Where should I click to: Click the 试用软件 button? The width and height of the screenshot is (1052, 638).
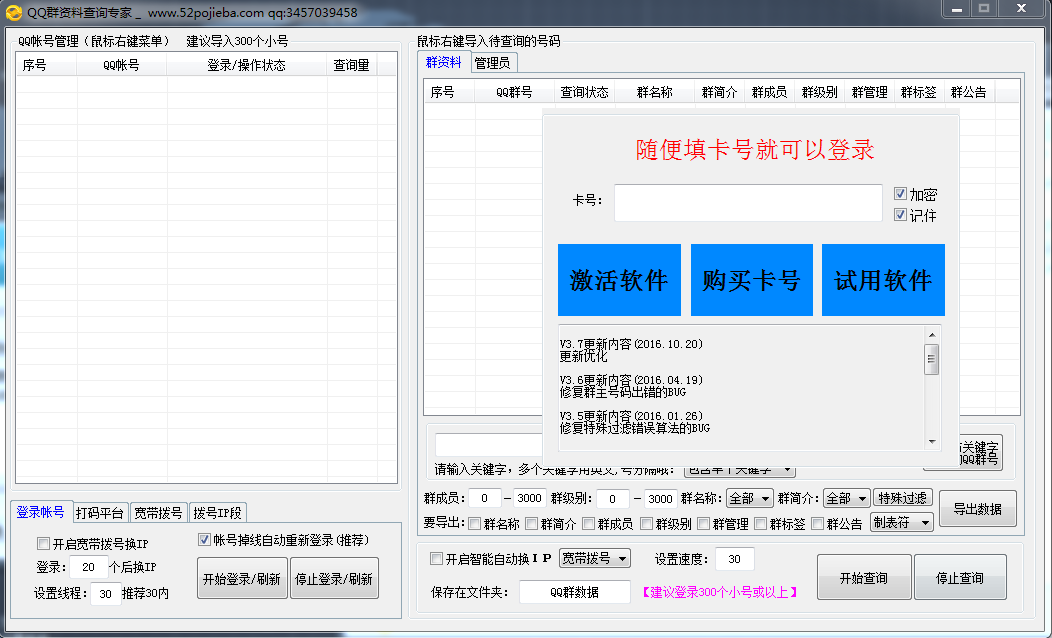click(883, 280)
